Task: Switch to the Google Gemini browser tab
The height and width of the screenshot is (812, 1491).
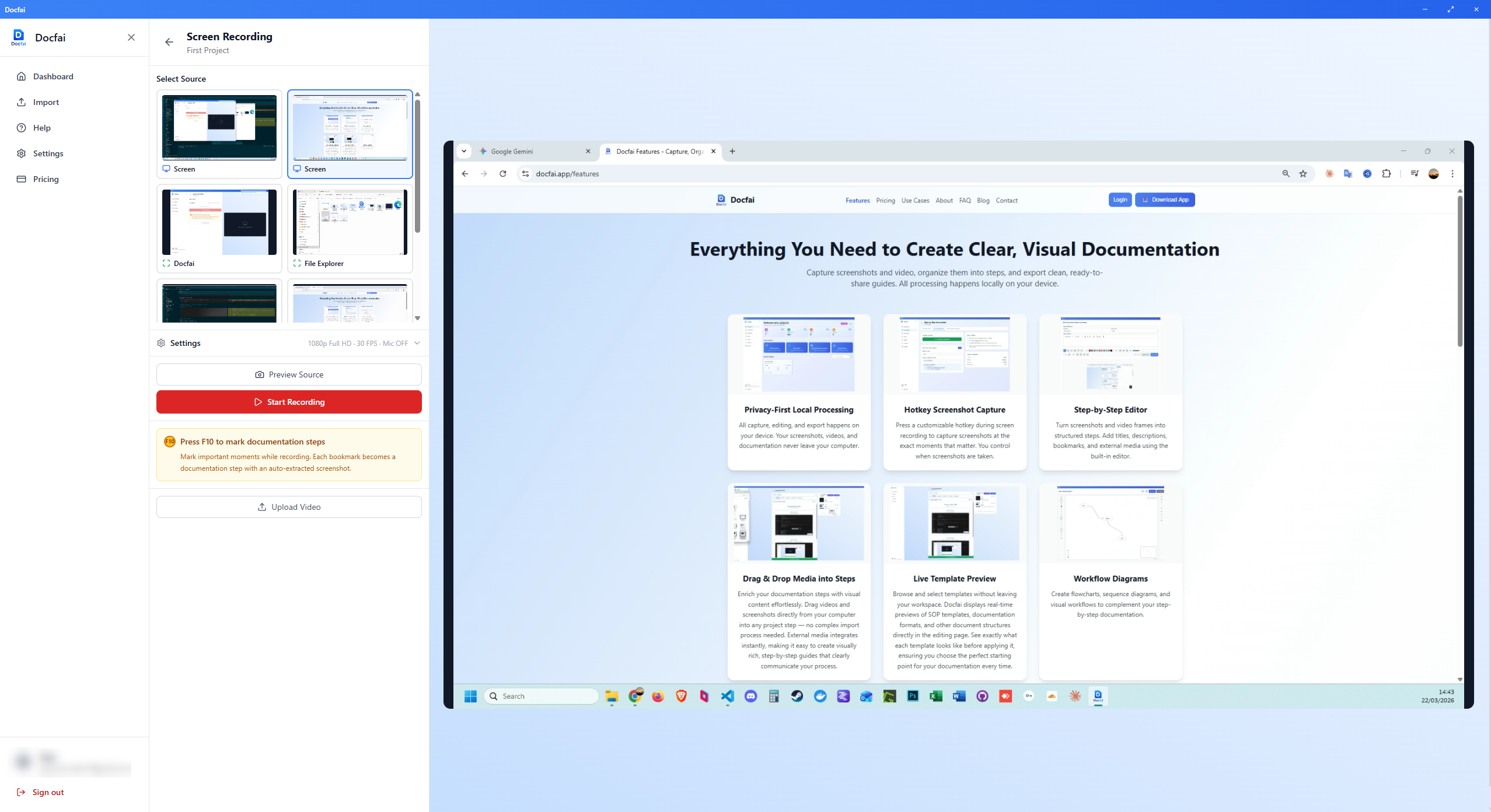Action: (536, 151)
